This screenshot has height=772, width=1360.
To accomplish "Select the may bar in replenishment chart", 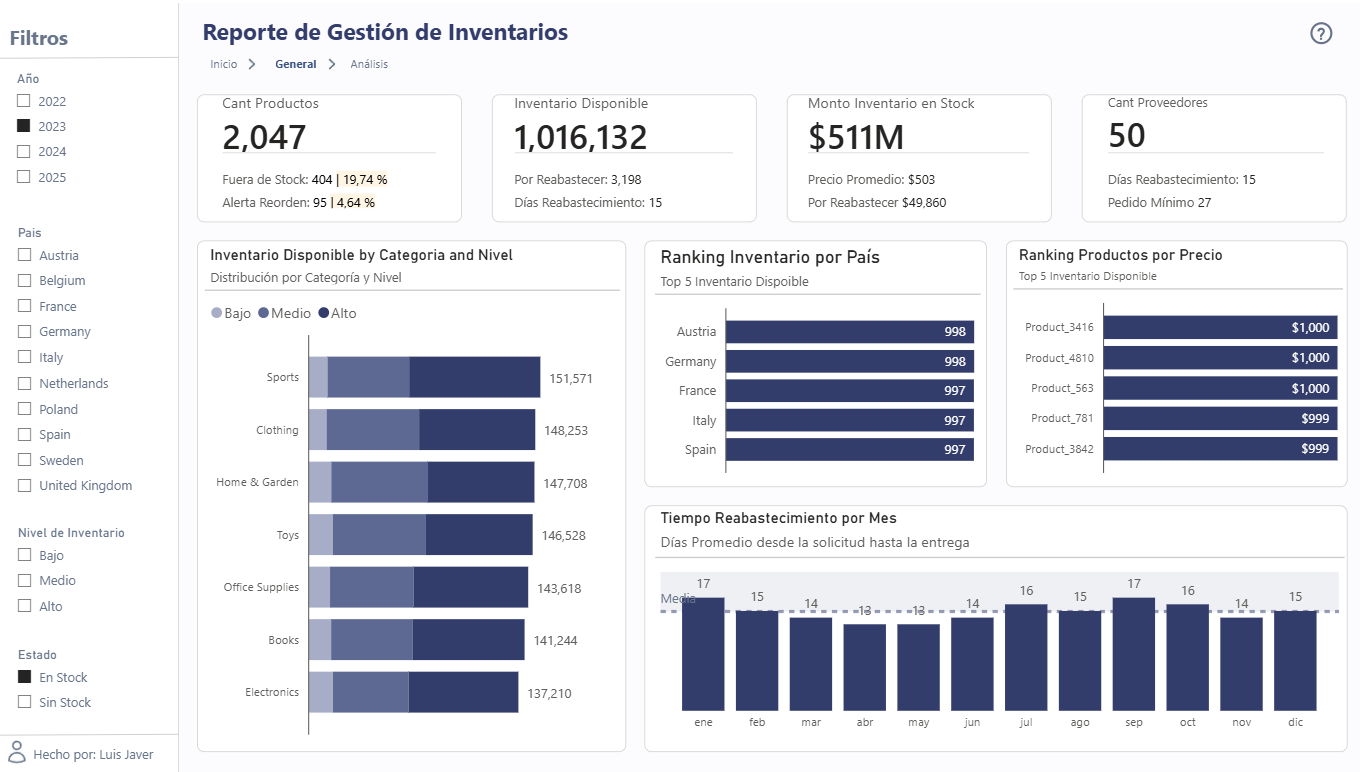I will [918, 668].
